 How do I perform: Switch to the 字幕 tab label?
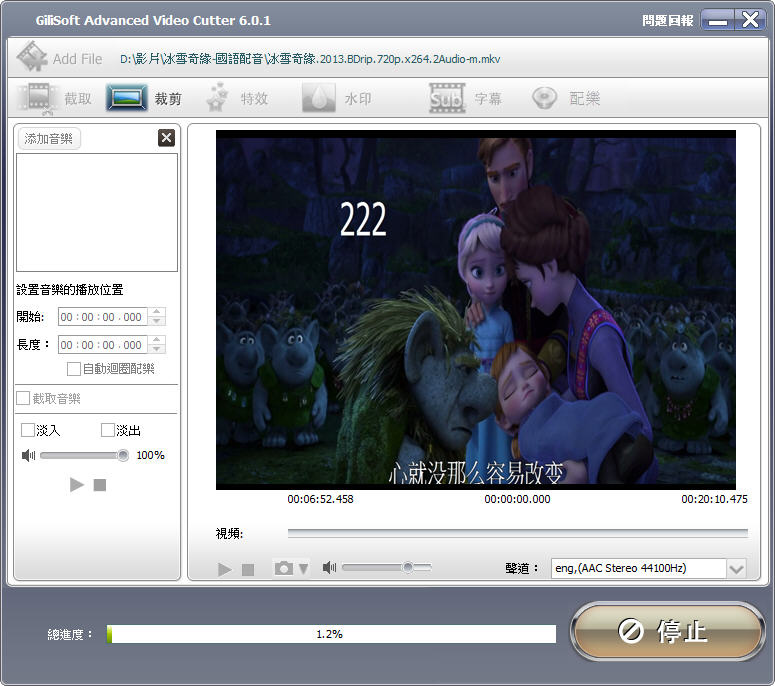[488, 99]
